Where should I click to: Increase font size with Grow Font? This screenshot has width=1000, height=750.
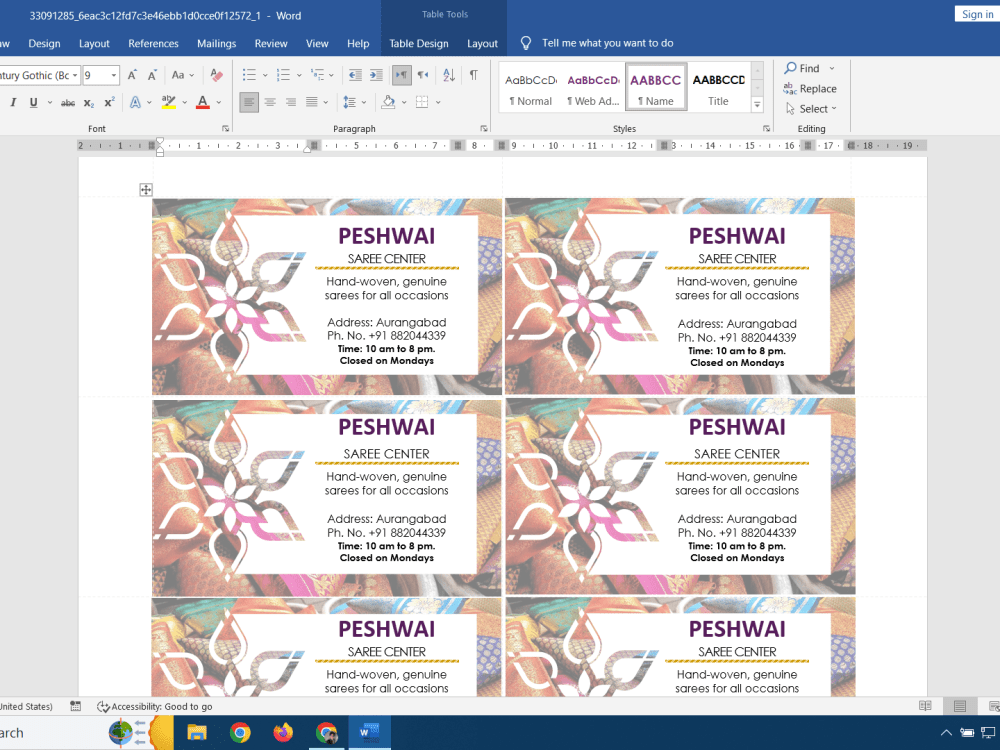tap(132, 75)
